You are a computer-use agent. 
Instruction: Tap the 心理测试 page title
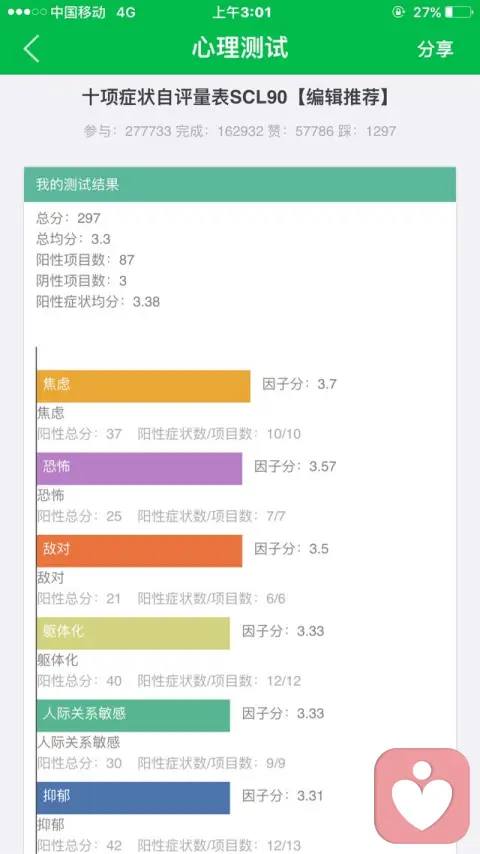(x=240, y=48)
